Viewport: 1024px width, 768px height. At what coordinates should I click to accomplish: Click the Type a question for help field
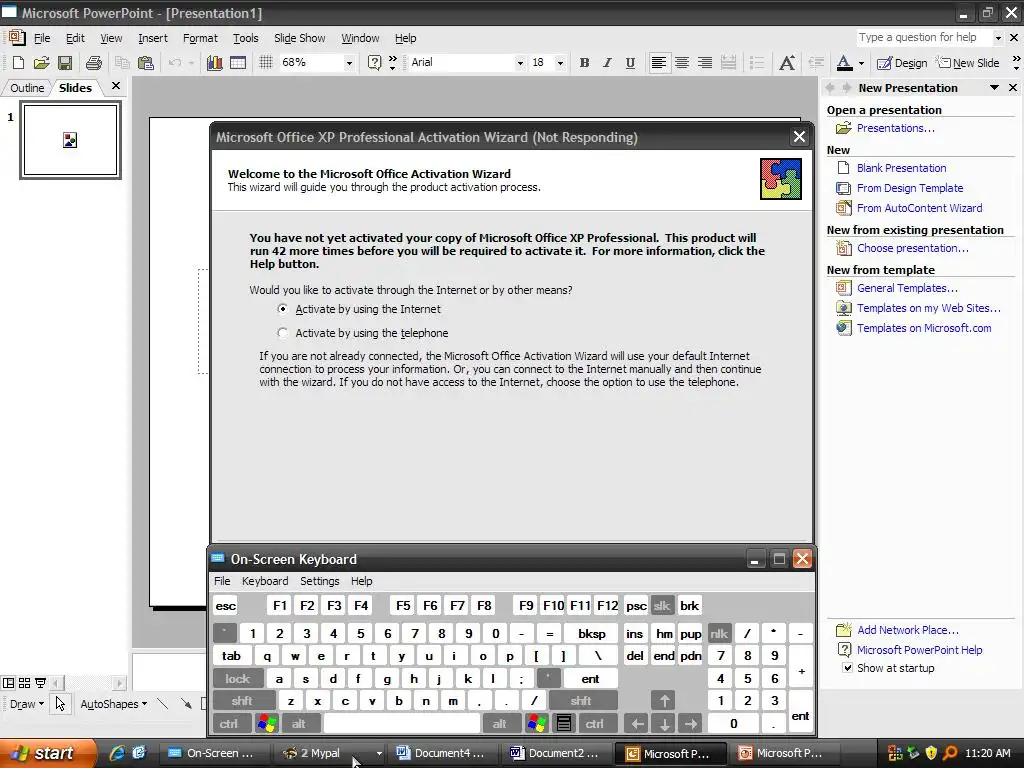click(924, 37)
